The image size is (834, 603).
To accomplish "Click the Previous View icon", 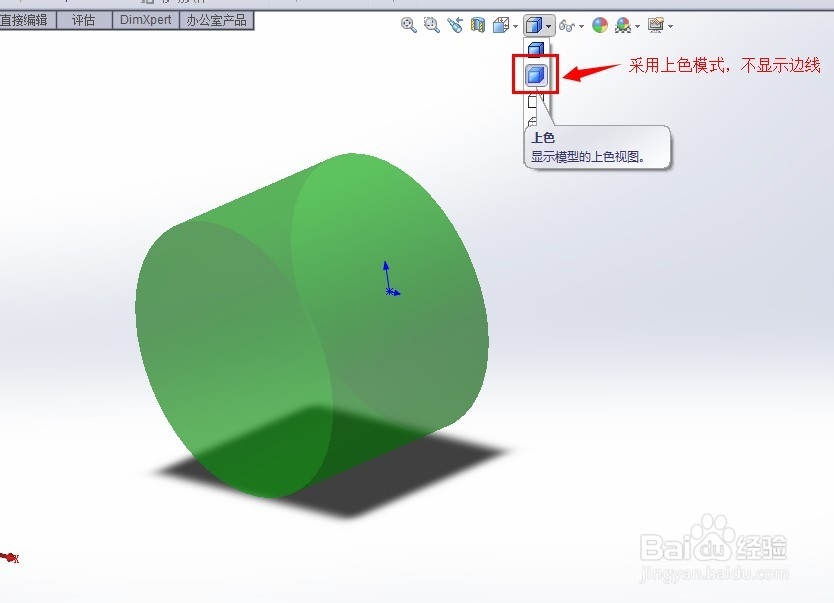I will click(455, 25).
